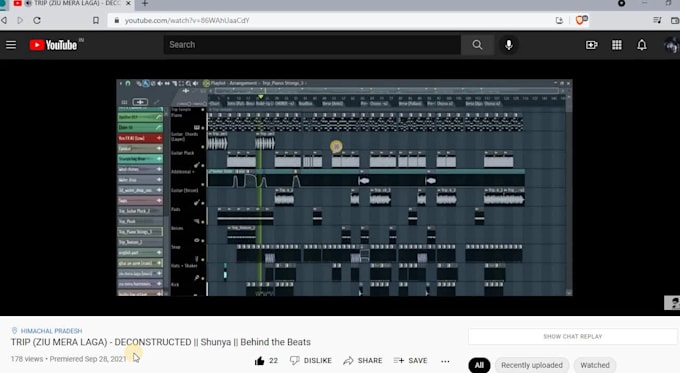The image size is (680, 373).
Task: Click the green playhead marker on timeline
Action: click(261, 97)
